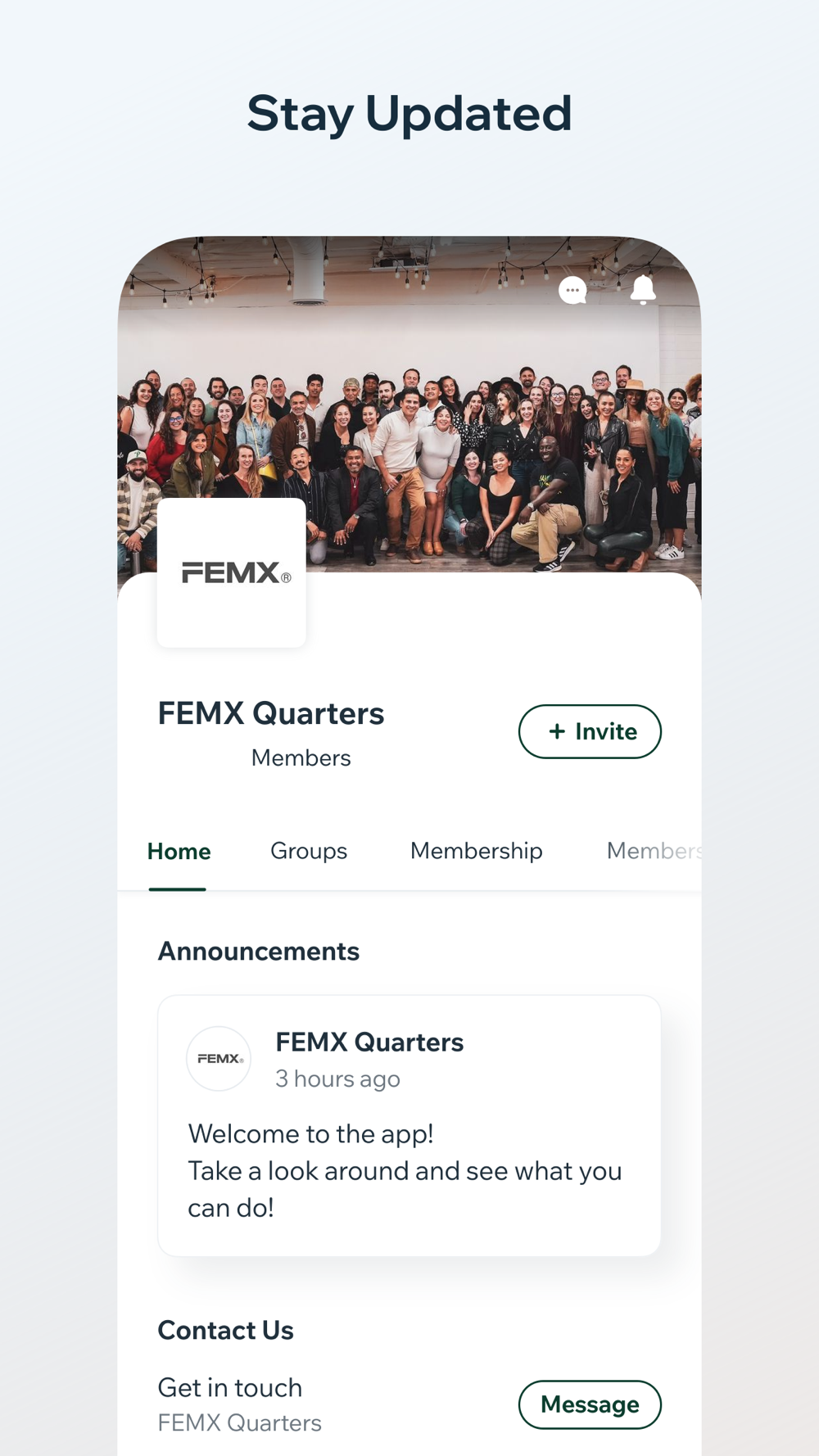Tap the notifications bell icon
Image resolution: width=819 pixels, height=1456 pixels.
[x=643, y=289]
